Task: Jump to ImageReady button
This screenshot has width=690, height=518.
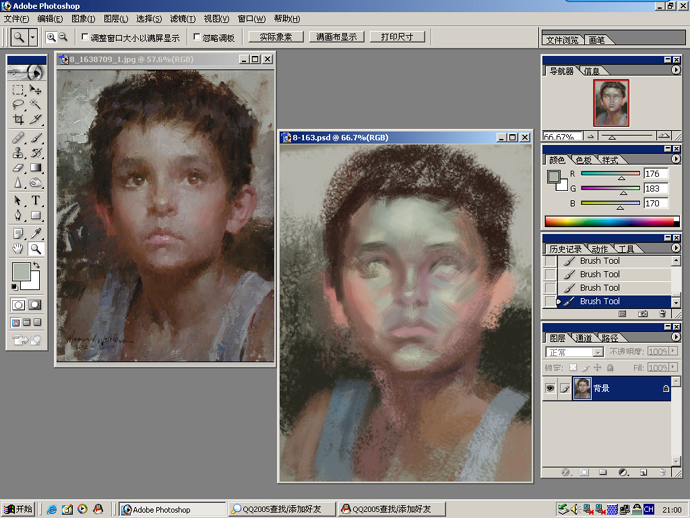Action: 26,340
